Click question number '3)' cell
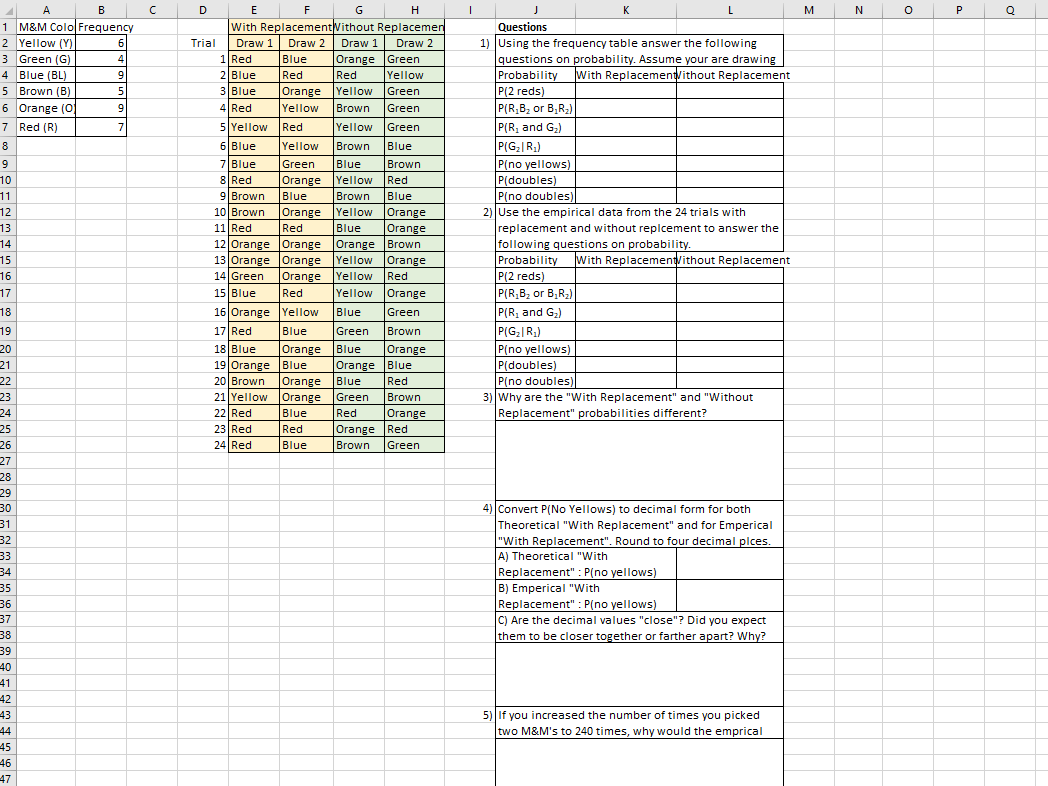The height and width of the screenshot is (786, 1048). point(470,397)
